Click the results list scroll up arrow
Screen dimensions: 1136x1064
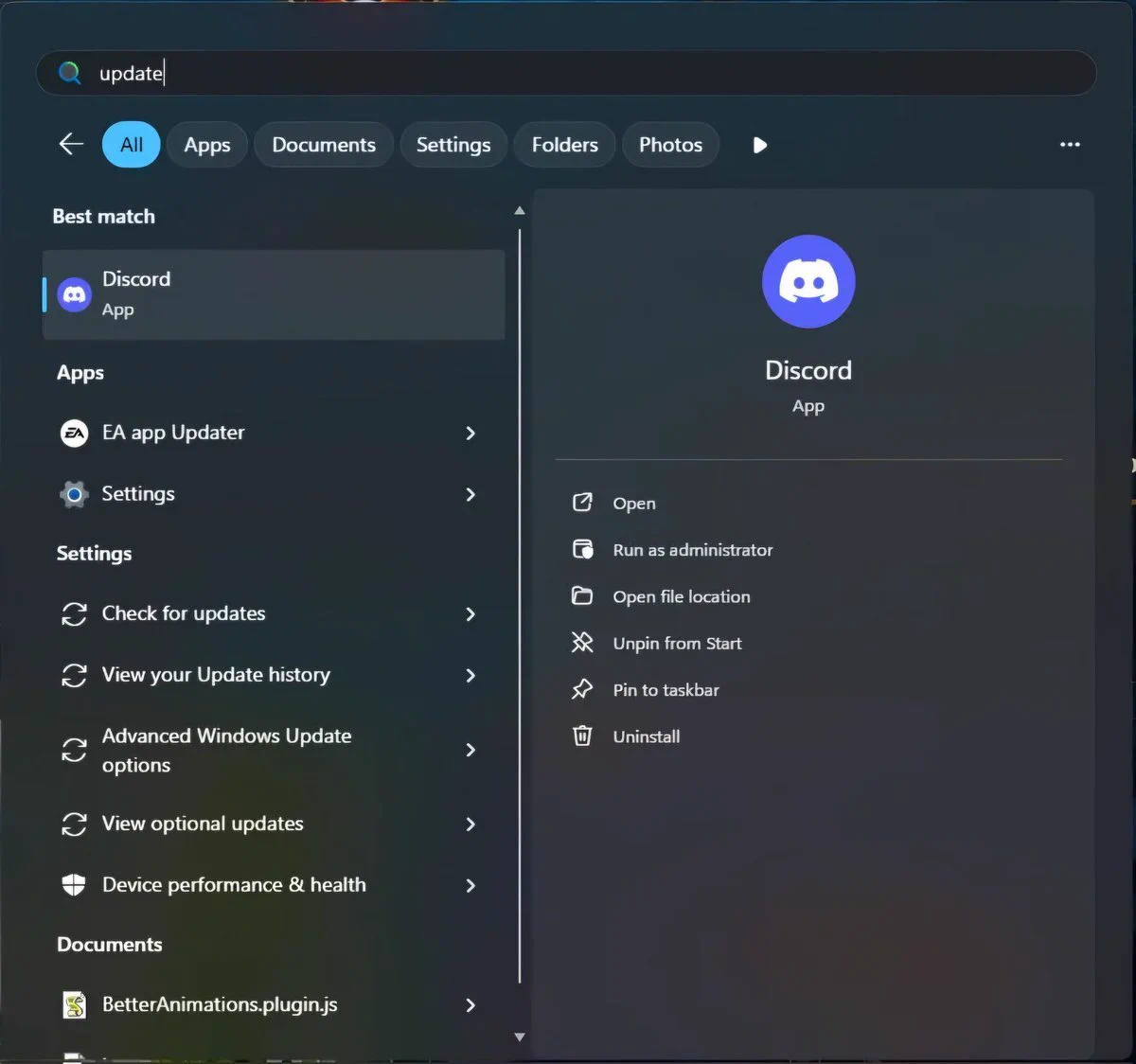point(519,210)
